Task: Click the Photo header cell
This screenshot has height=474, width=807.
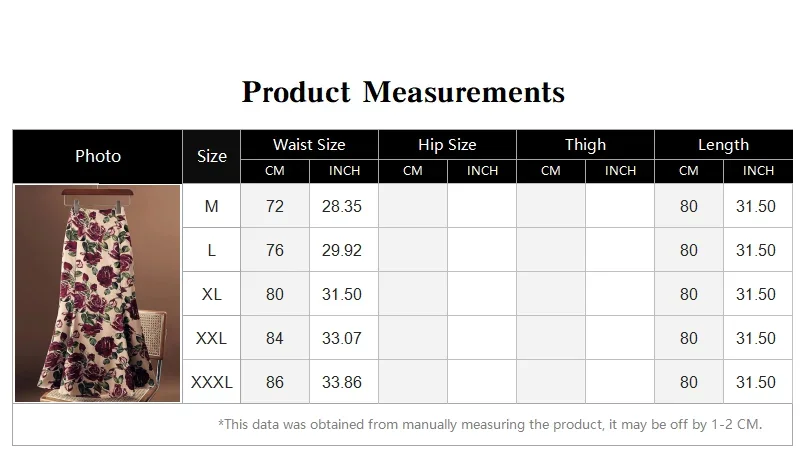Action: pyautogui.click(x=98, y=156)
